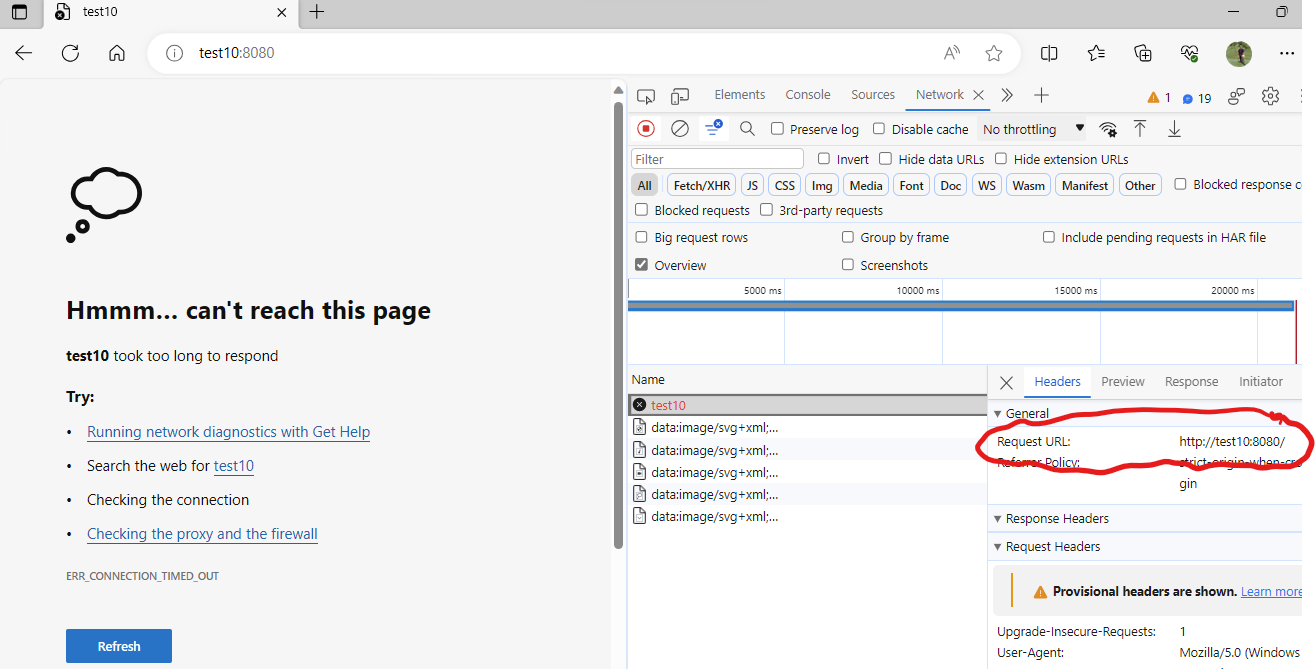This screenshot has width=1315, height=669.
Task: Add a DevTools tool with plus icon
Action: point(1041,95)
